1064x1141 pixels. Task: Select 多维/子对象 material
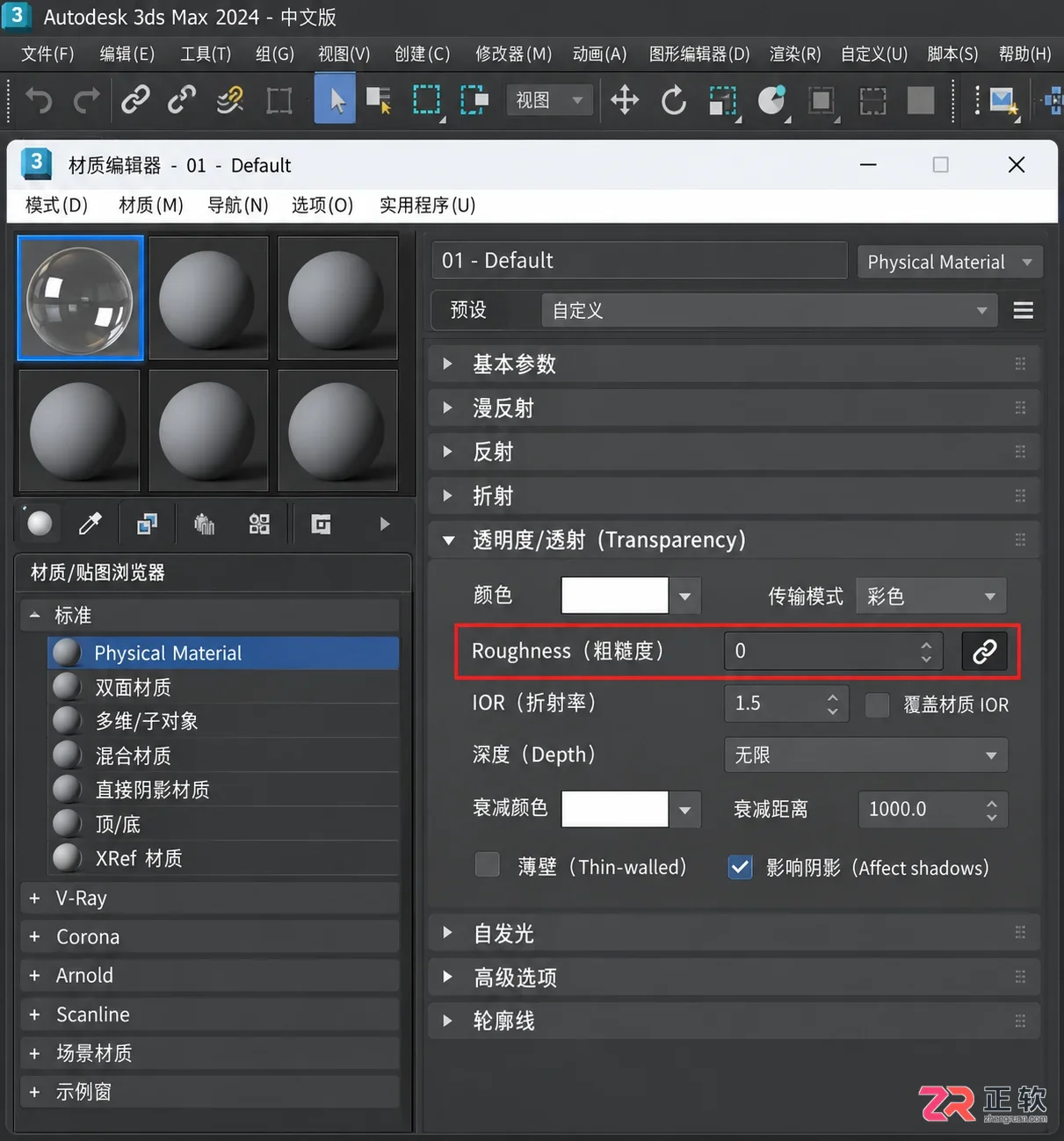coord(223,721)
